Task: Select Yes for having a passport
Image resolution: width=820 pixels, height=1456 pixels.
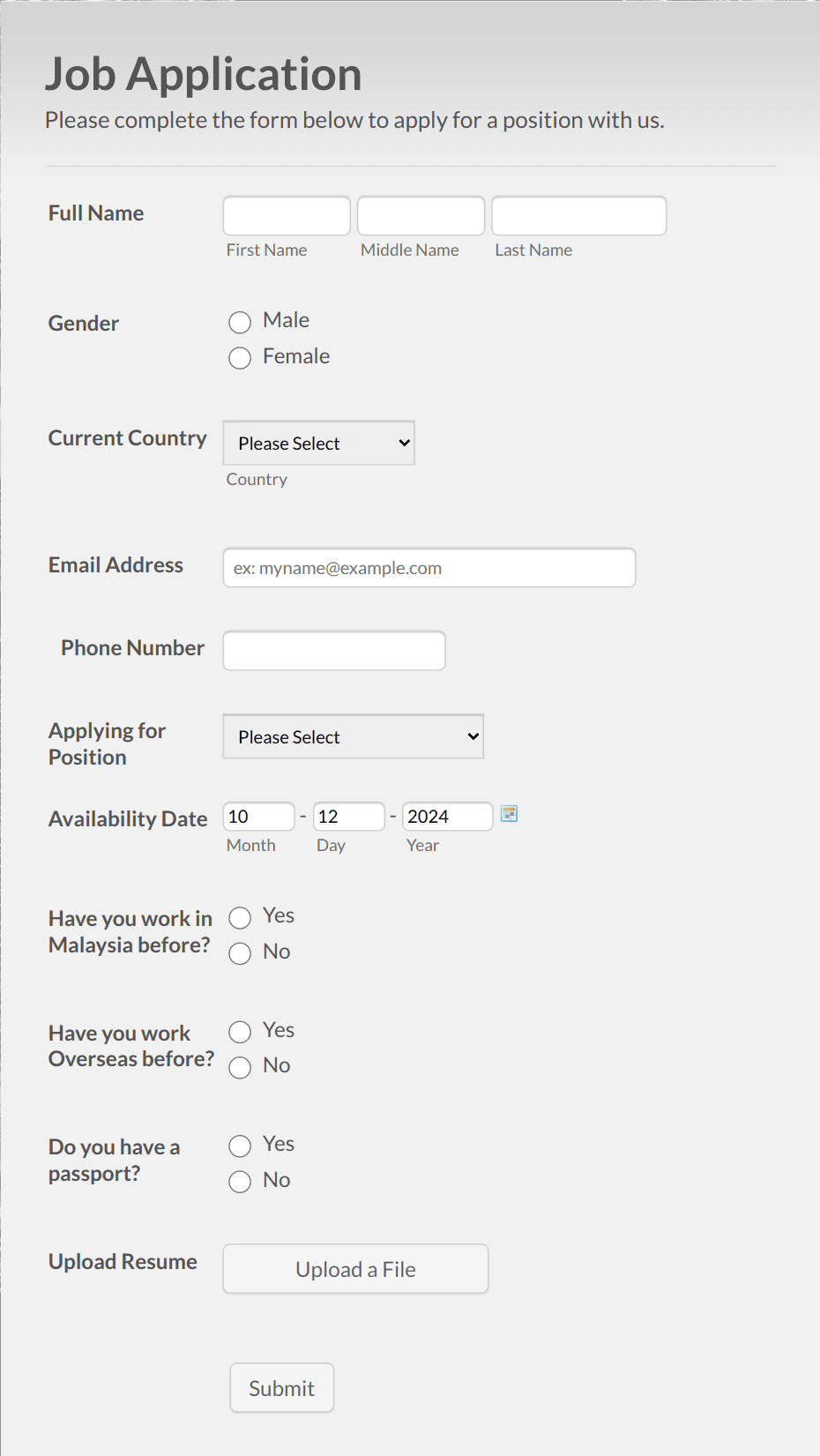Action: (240, 1146)
